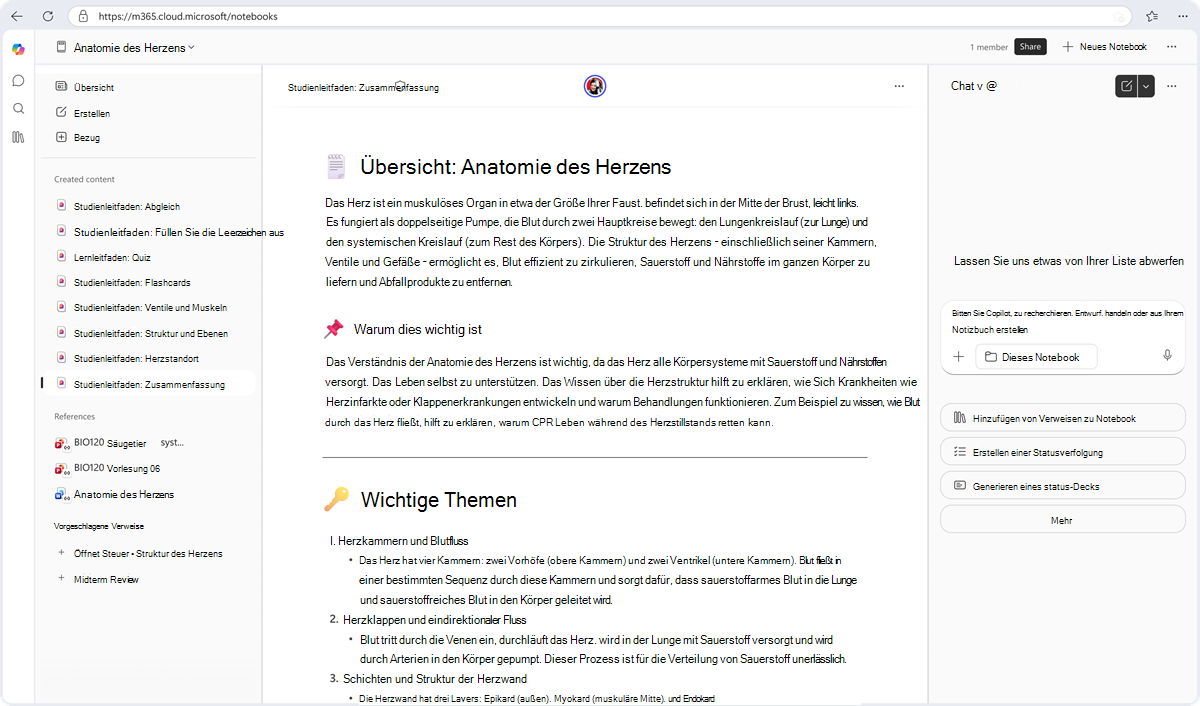Image resolution: width=1200 pixels, height=706 pixels.
Task: Create Neues Notebook
Action: (x=1104, y=47)
